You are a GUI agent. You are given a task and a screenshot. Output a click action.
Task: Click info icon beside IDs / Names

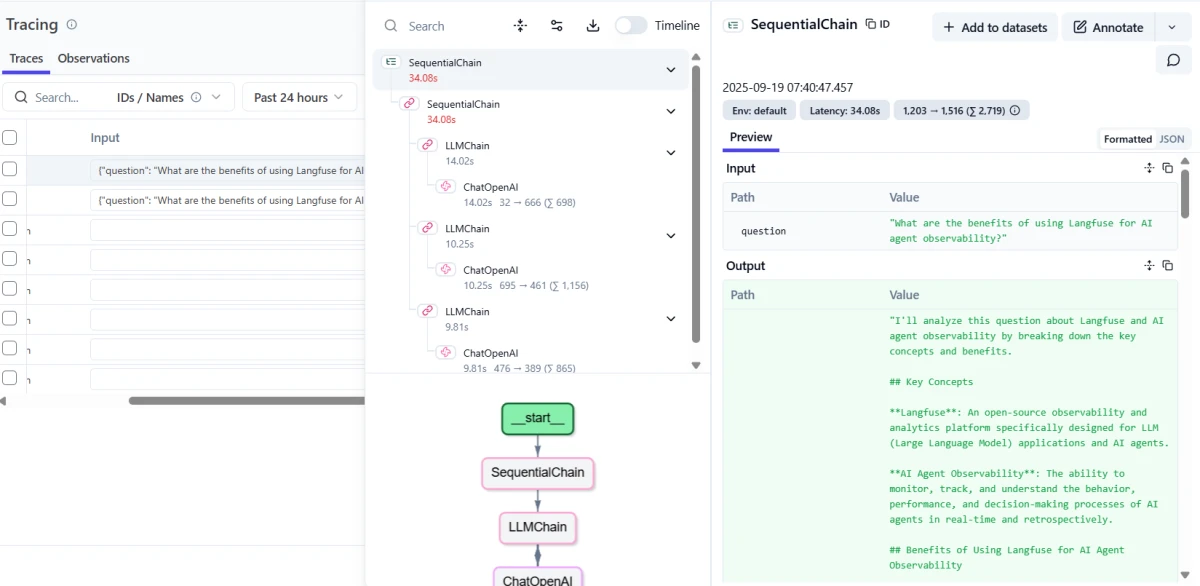[196, 97]
